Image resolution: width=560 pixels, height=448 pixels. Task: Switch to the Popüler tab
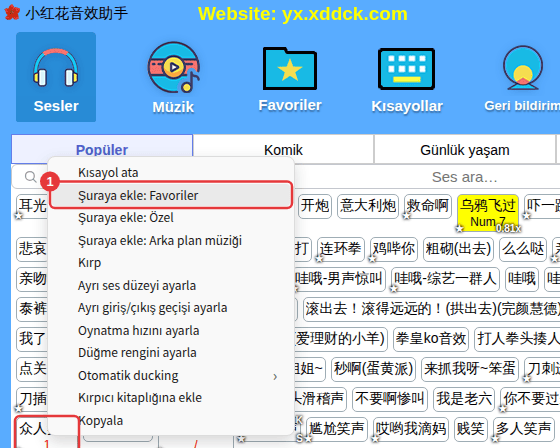(102, 149)
